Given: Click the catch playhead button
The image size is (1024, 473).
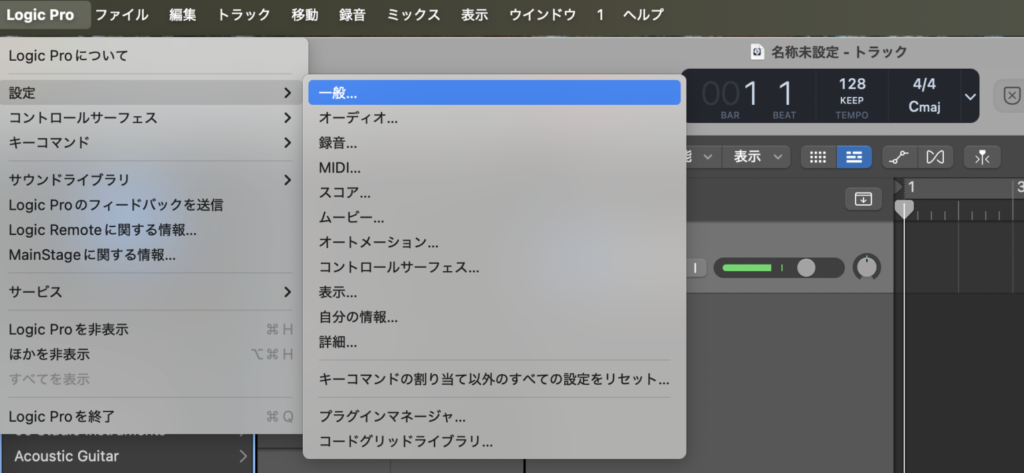Looking at the screenshot, I should [982, 157].
